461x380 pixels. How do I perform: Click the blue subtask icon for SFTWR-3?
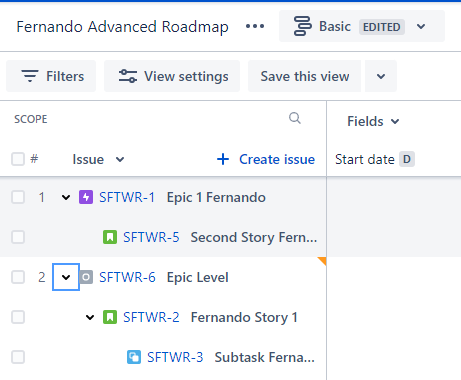[134, 357]
